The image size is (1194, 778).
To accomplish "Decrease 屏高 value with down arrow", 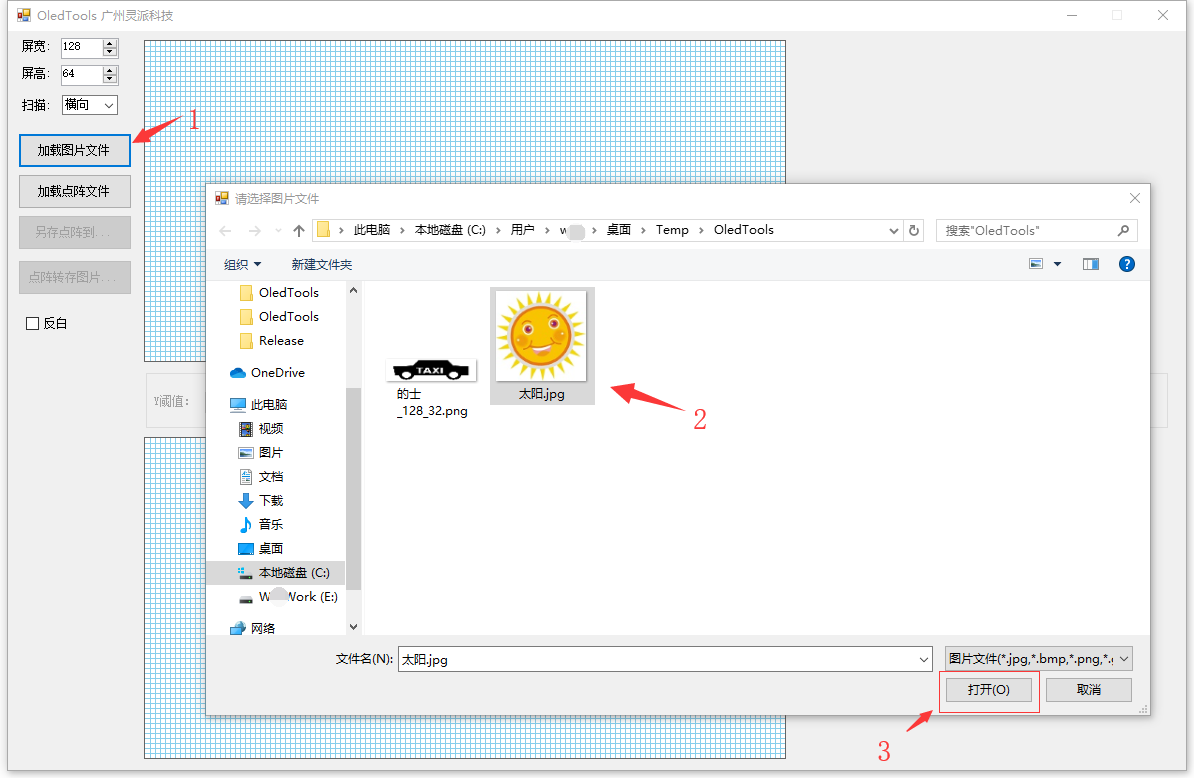I will click(110, 79).
